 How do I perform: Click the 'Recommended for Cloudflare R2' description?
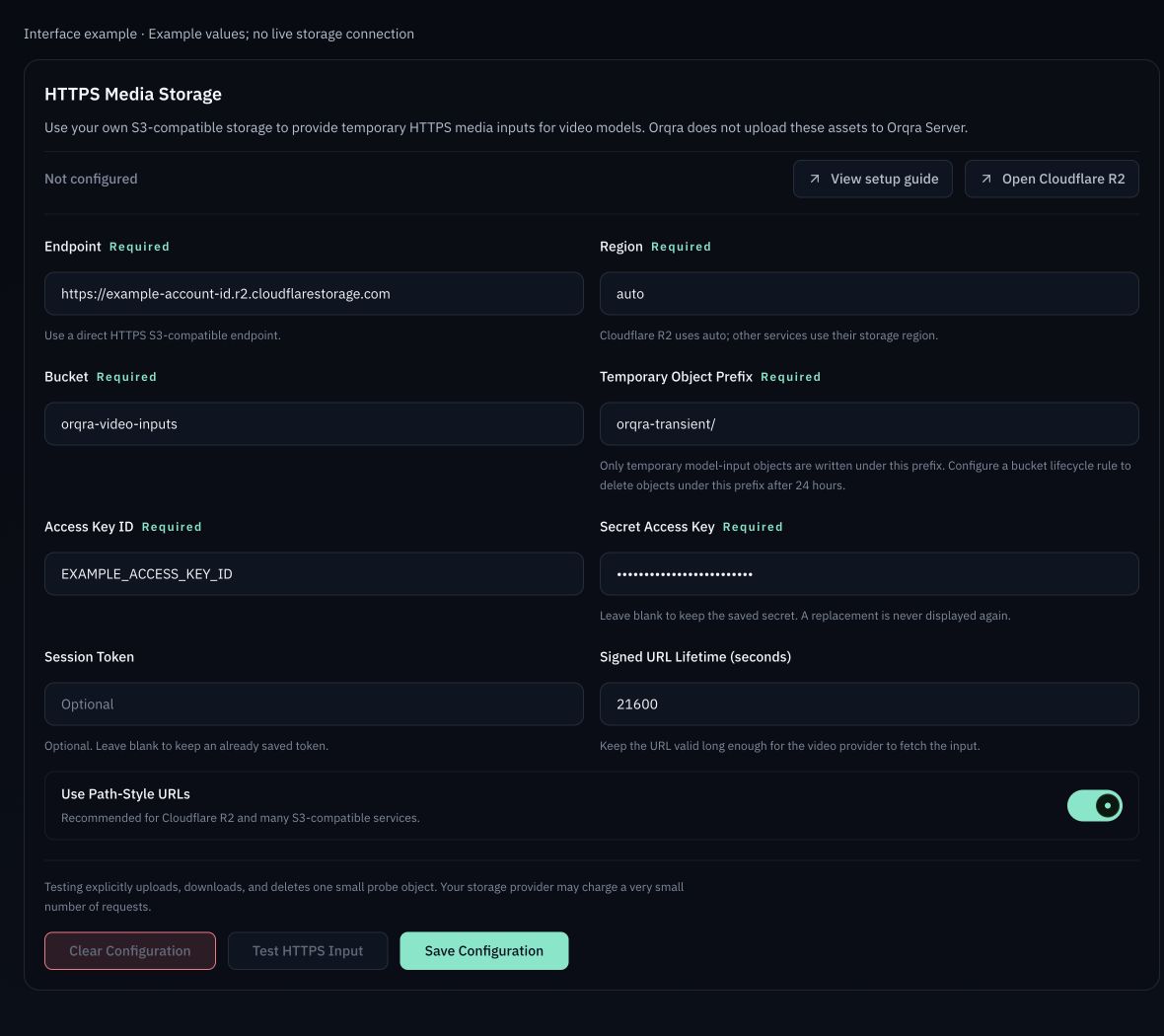pos(241,818)
